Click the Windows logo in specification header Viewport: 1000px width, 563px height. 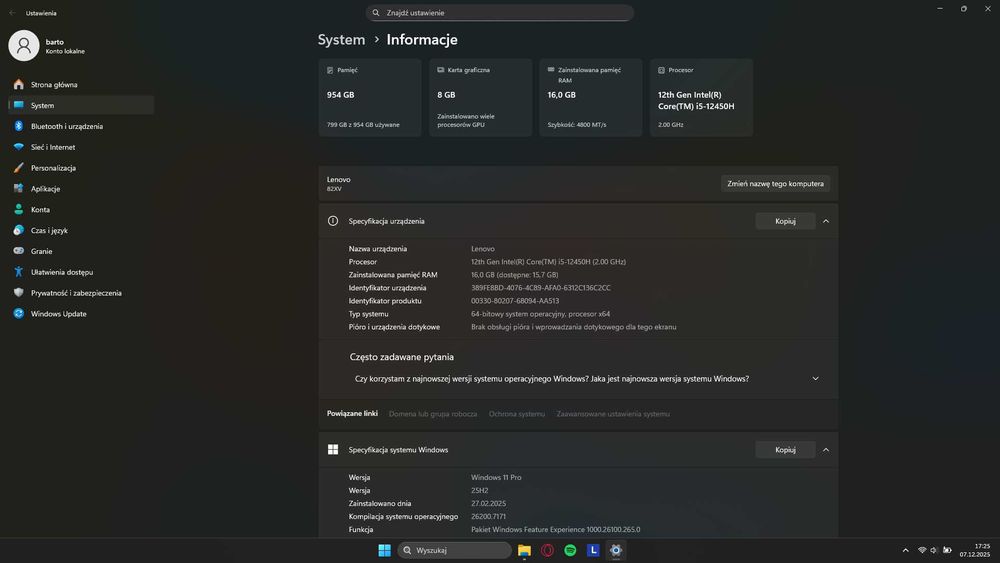[x=333, y=450]
